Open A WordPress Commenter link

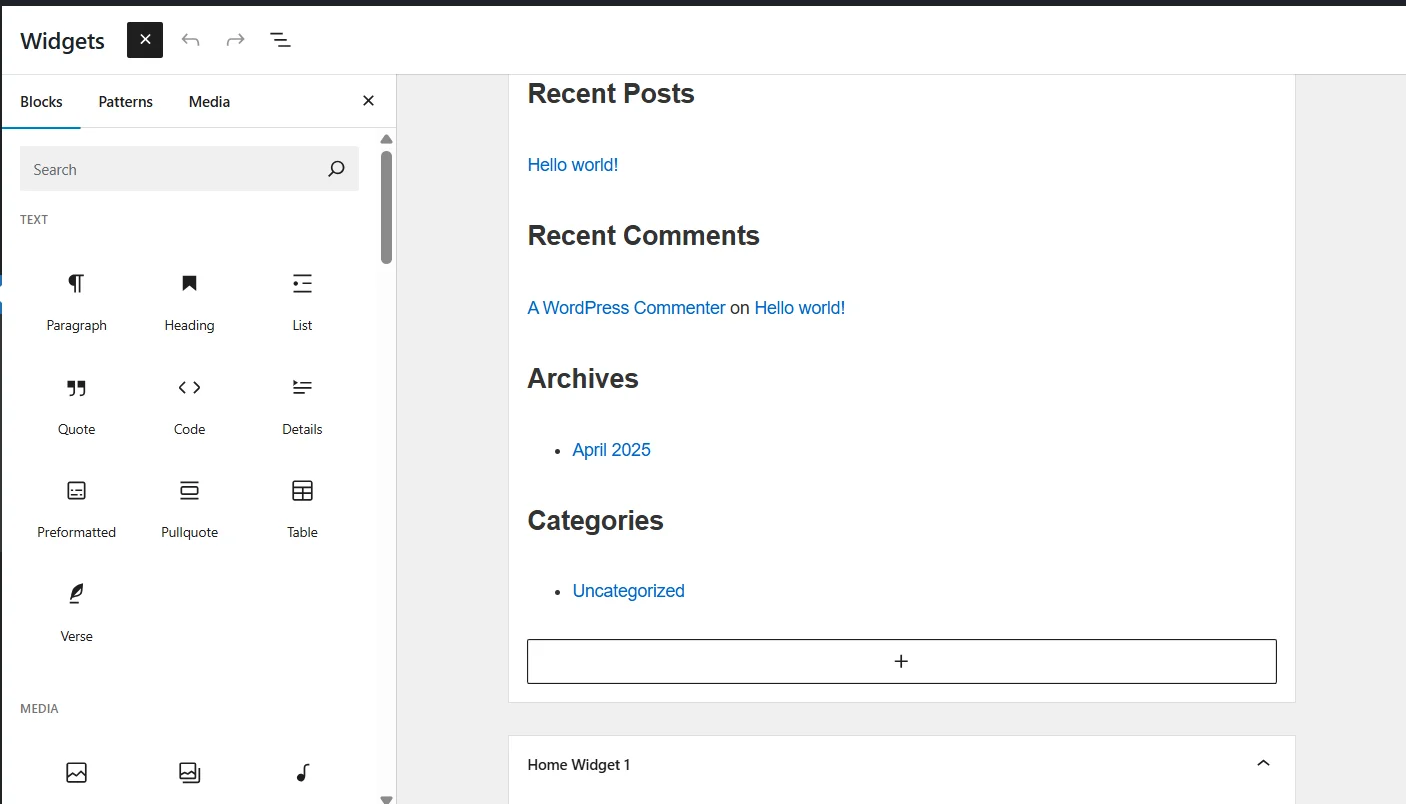click(x=626, y=308)
